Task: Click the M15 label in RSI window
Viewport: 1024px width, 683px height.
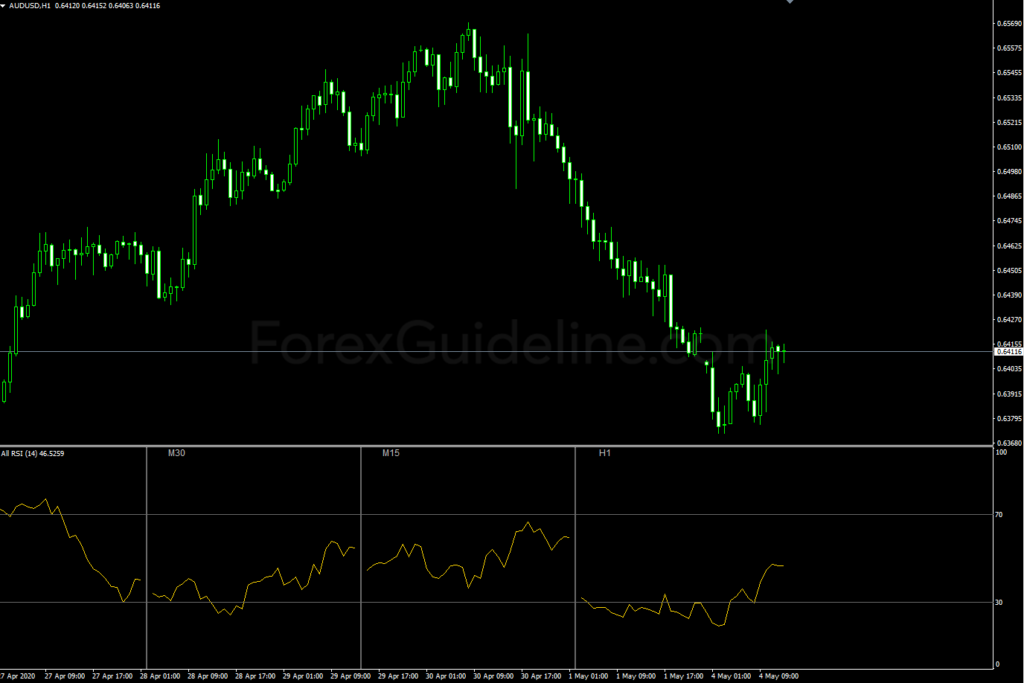Action: 391,453
